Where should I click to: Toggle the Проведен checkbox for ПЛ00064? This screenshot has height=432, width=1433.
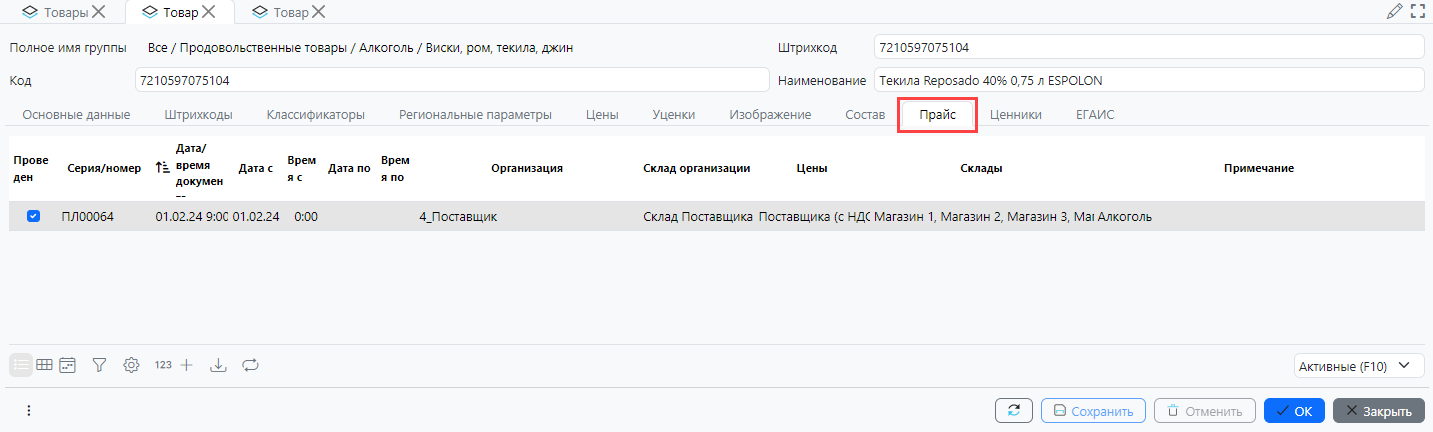33,216
